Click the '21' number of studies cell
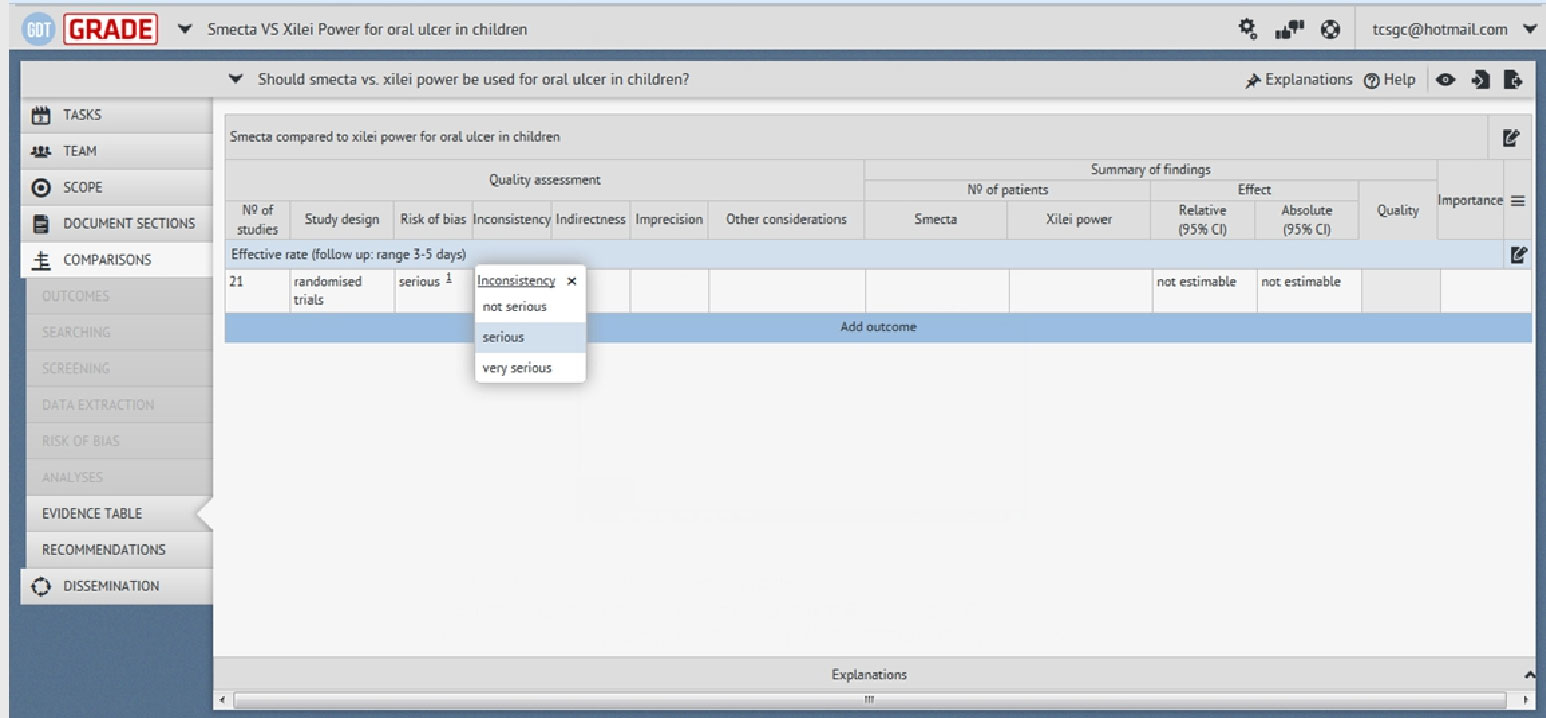 [258, 291]
